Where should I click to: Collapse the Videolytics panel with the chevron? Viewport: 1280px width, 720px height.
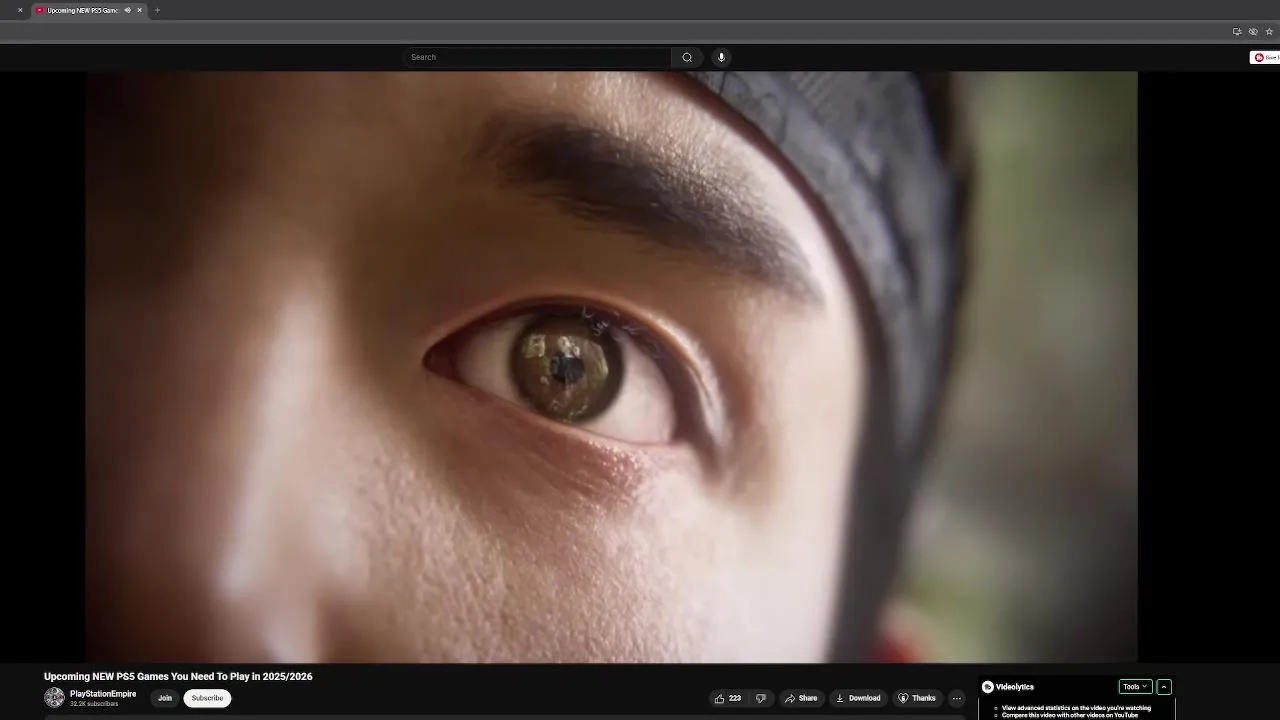1164,687
